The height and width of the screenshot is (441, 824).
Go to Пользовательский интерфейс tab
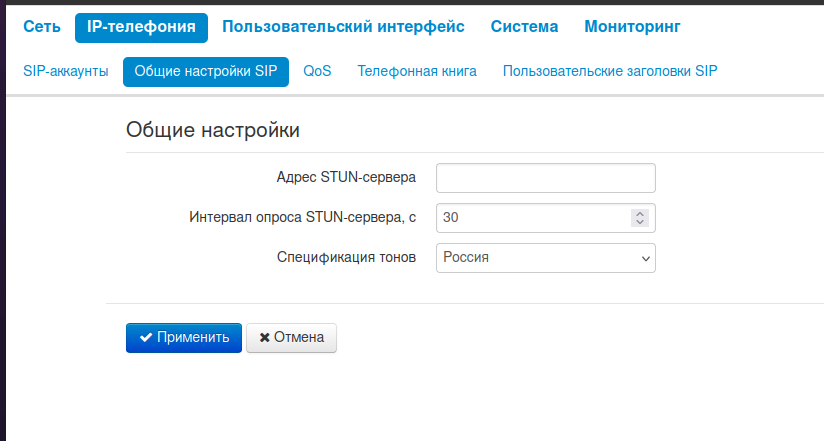[x=343, y=27]
